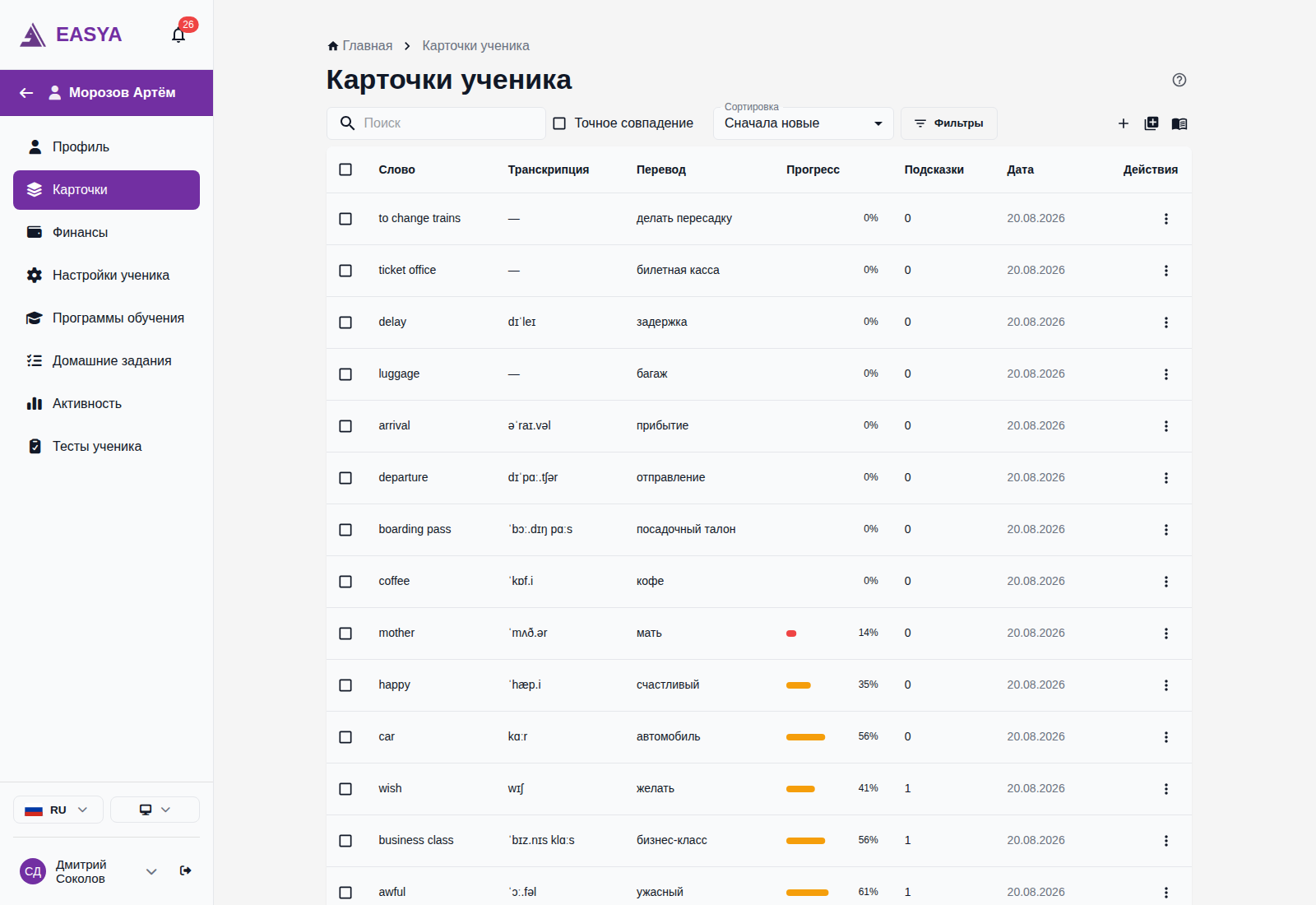The height and width of the screenshot is (905, 1316).
Task: Toggle the select-all checkbox in table header
Action: pyautogui.click(x=345, y=169)
